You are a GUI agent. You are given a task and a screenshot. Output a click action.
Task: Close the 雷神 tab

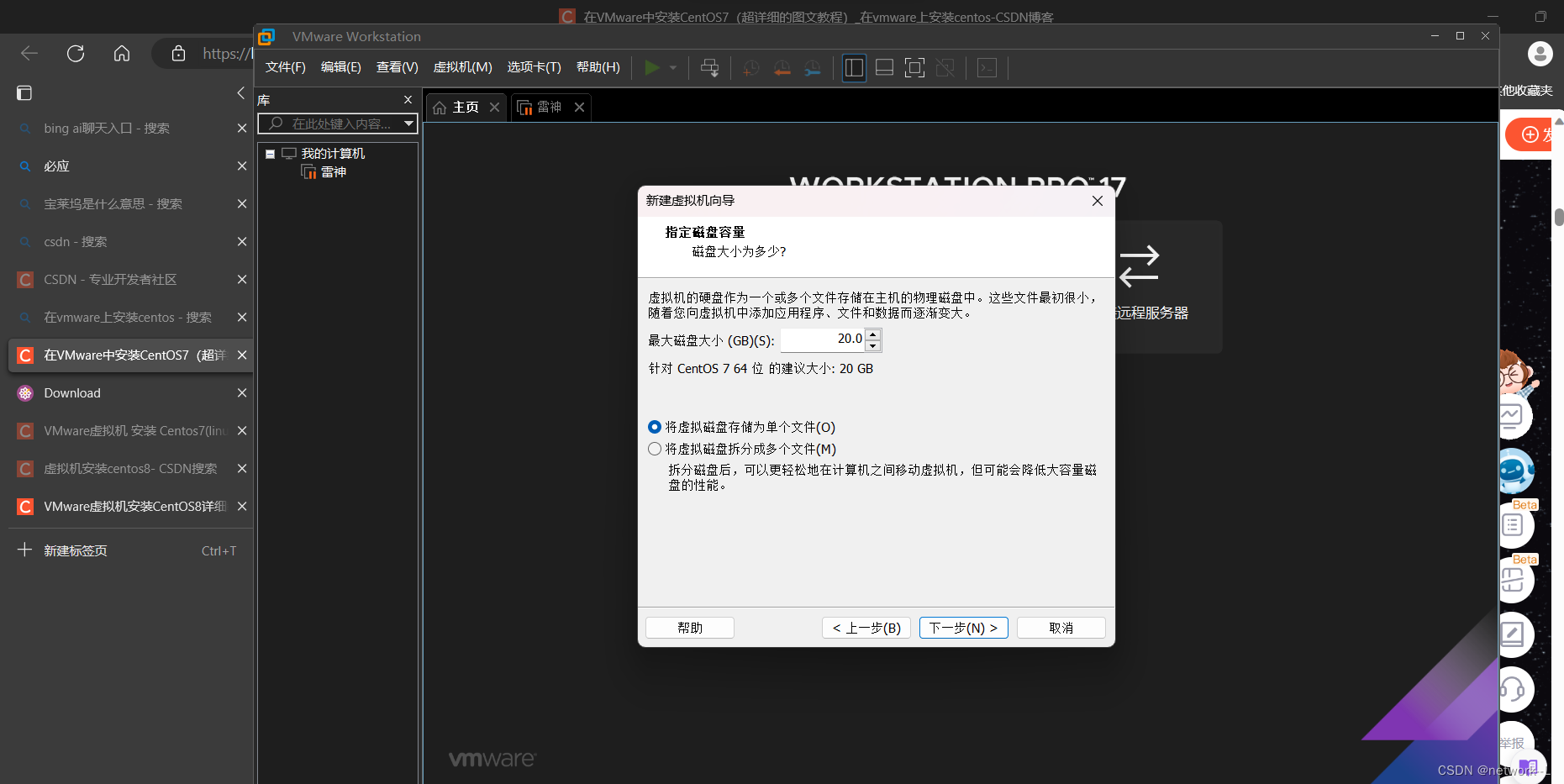[x=579, y=108]
